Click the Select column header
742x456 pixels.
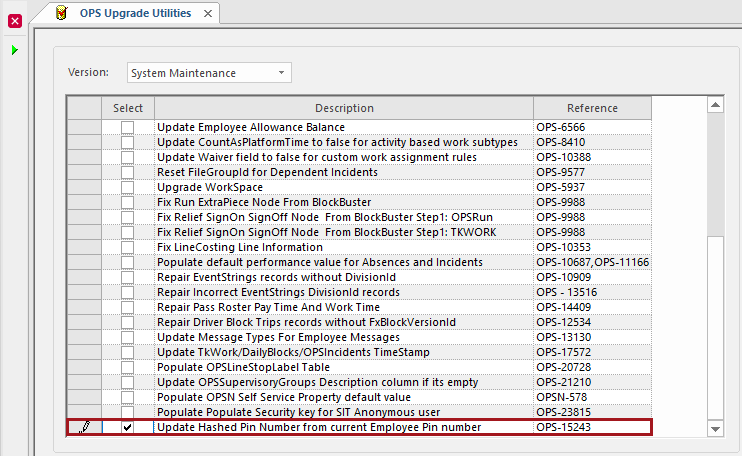128,108
